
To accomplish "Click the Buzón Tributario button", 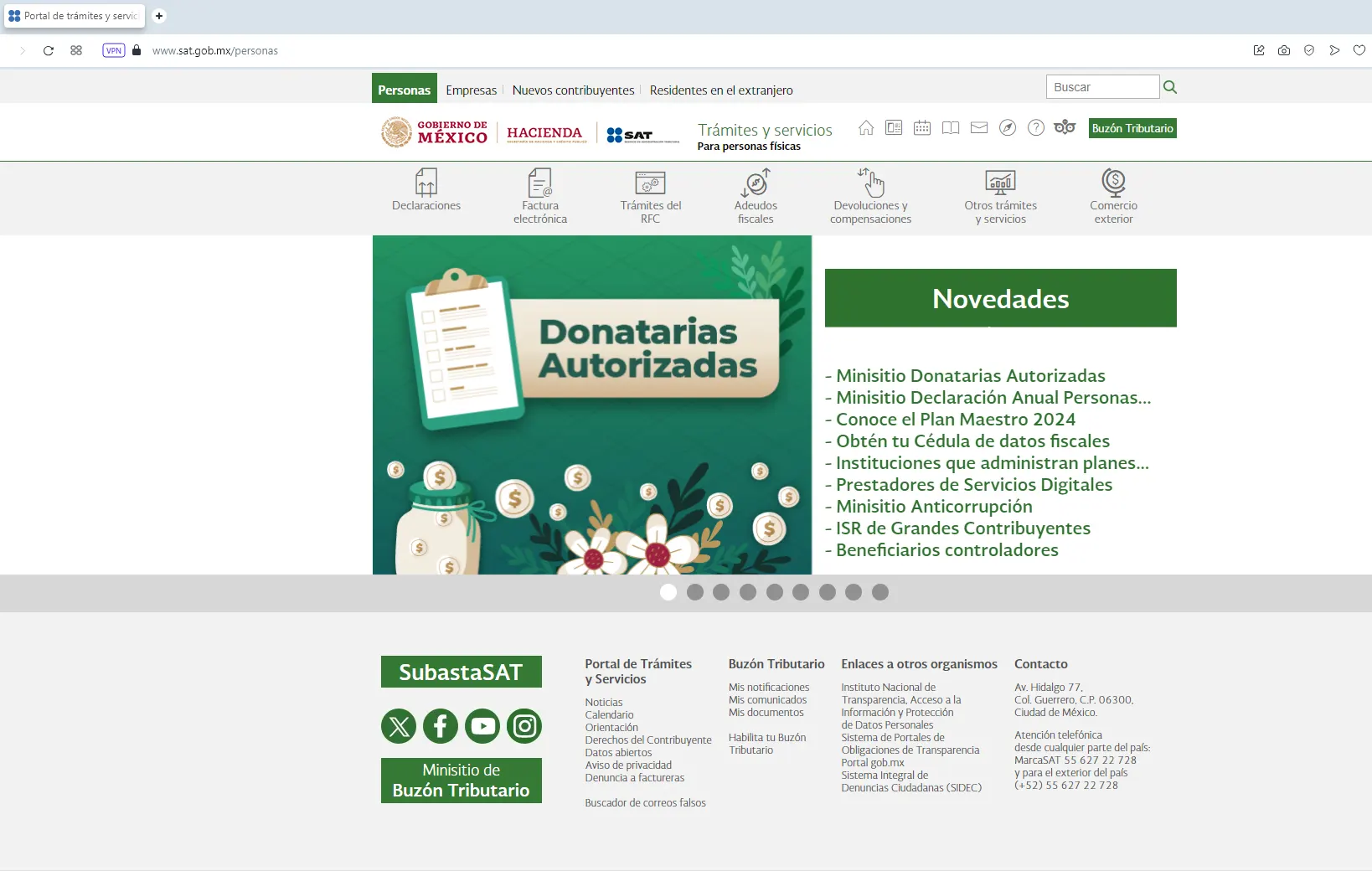I will [x=1132, y=128].
